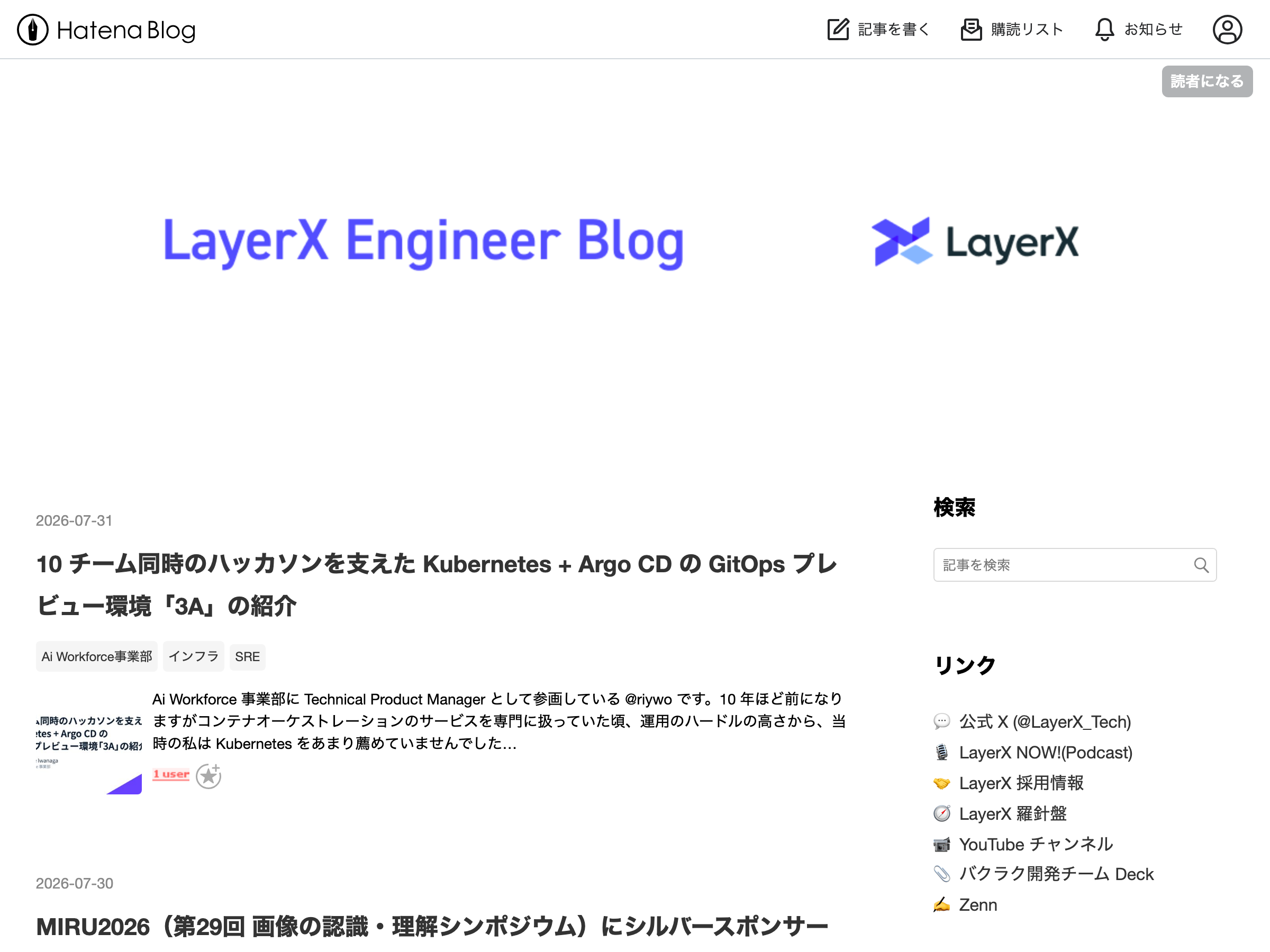This screenshot has height=952, width=1270.
Task: Open 公式 X (@LayerX_Tech) link
Action: (x=1045, y=721)
